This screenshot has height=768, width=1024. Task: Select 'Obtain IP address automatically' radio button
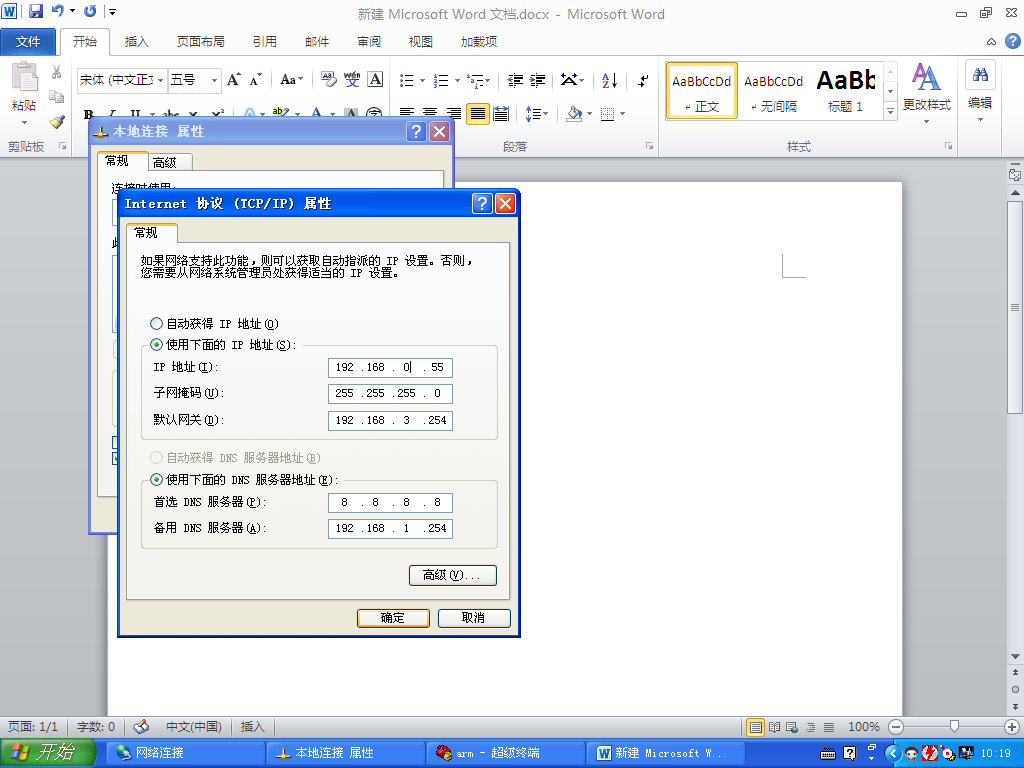pyautogui.click(x=156, y=324)
